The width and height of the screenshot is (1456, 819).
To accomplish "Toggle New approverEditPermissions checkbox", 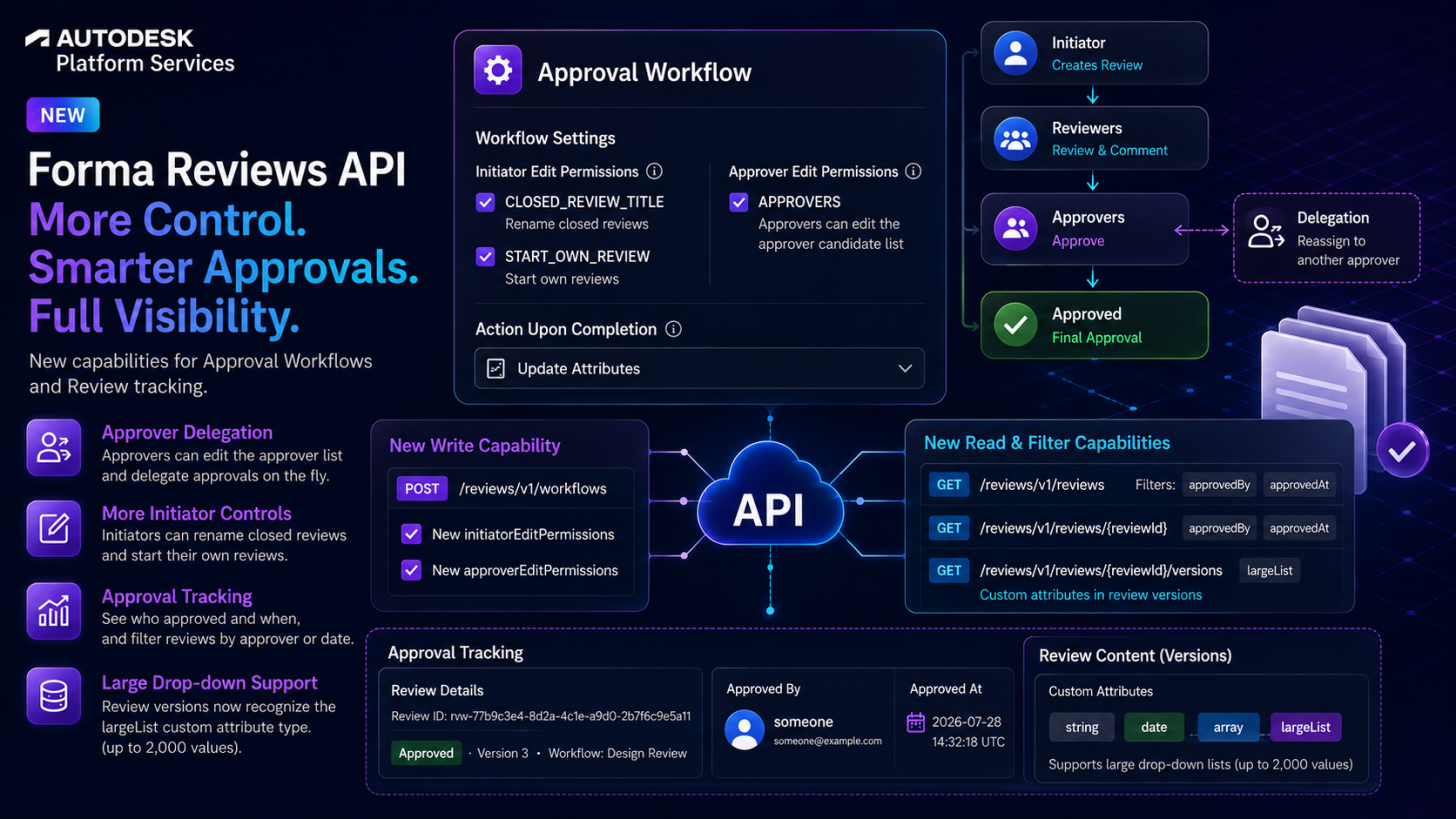I will point(411,570).
